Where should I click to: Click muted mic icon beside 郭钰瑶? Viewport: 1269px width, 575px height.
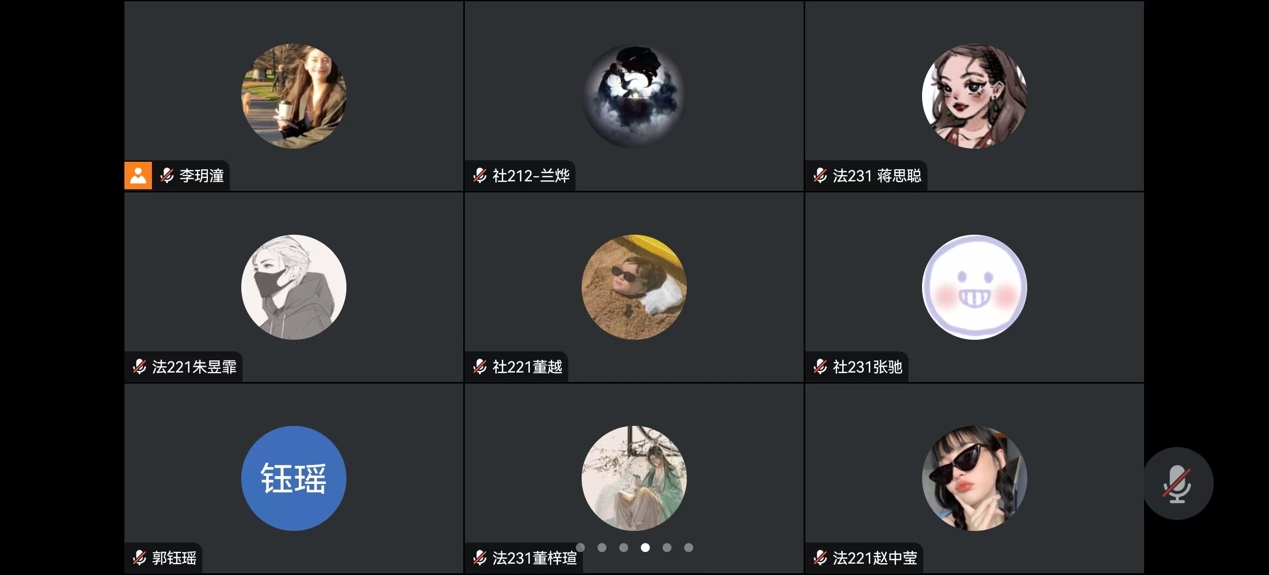(x=139, y=558)
